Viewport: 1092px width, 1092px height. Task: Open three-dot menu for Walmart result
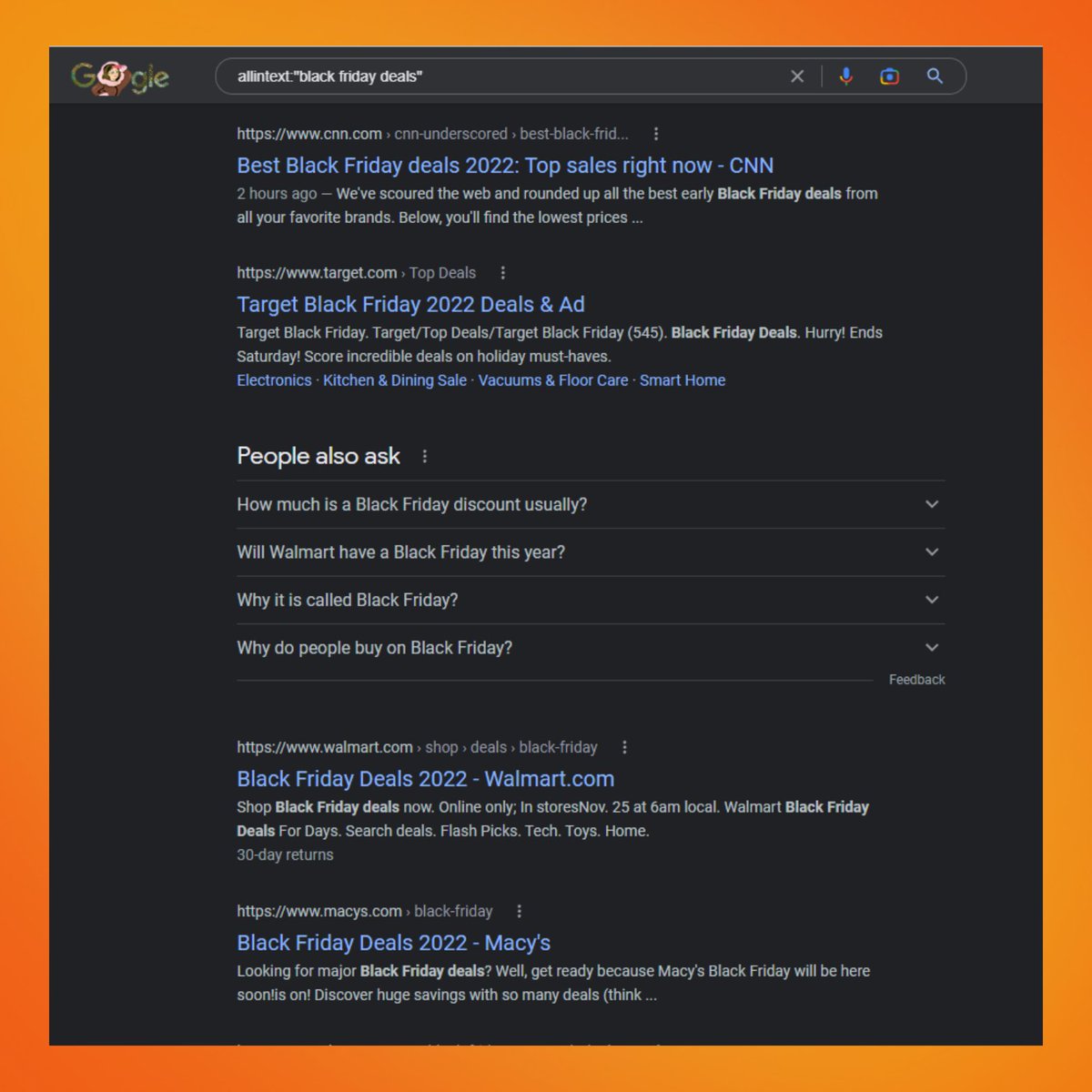coord(624,747)
